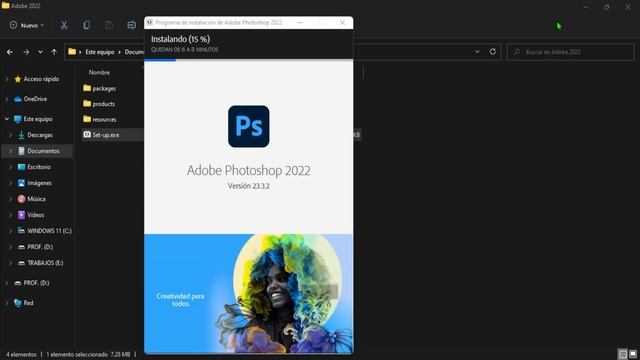This screenshot has width=640, height=360.
Task: Collapse the Este equipo node
Action: (7, 119)
